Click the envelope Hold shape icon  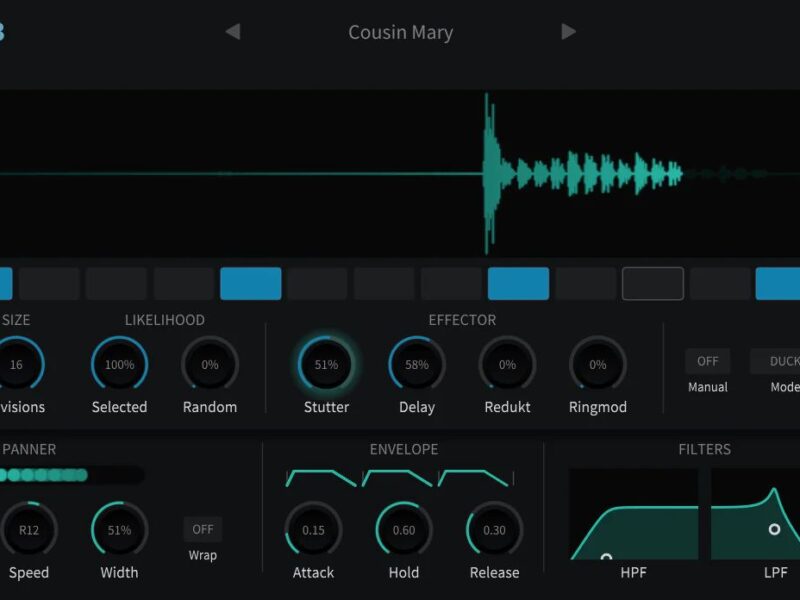click(397, 478)
